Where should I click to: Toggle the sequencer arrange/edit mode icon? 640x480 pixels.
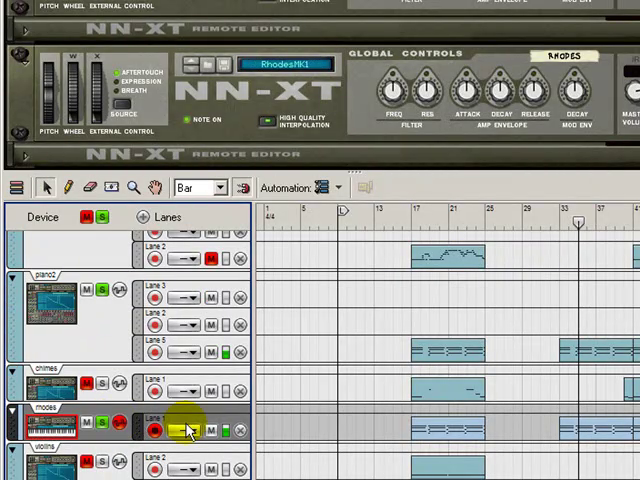[x=17, y=188]
